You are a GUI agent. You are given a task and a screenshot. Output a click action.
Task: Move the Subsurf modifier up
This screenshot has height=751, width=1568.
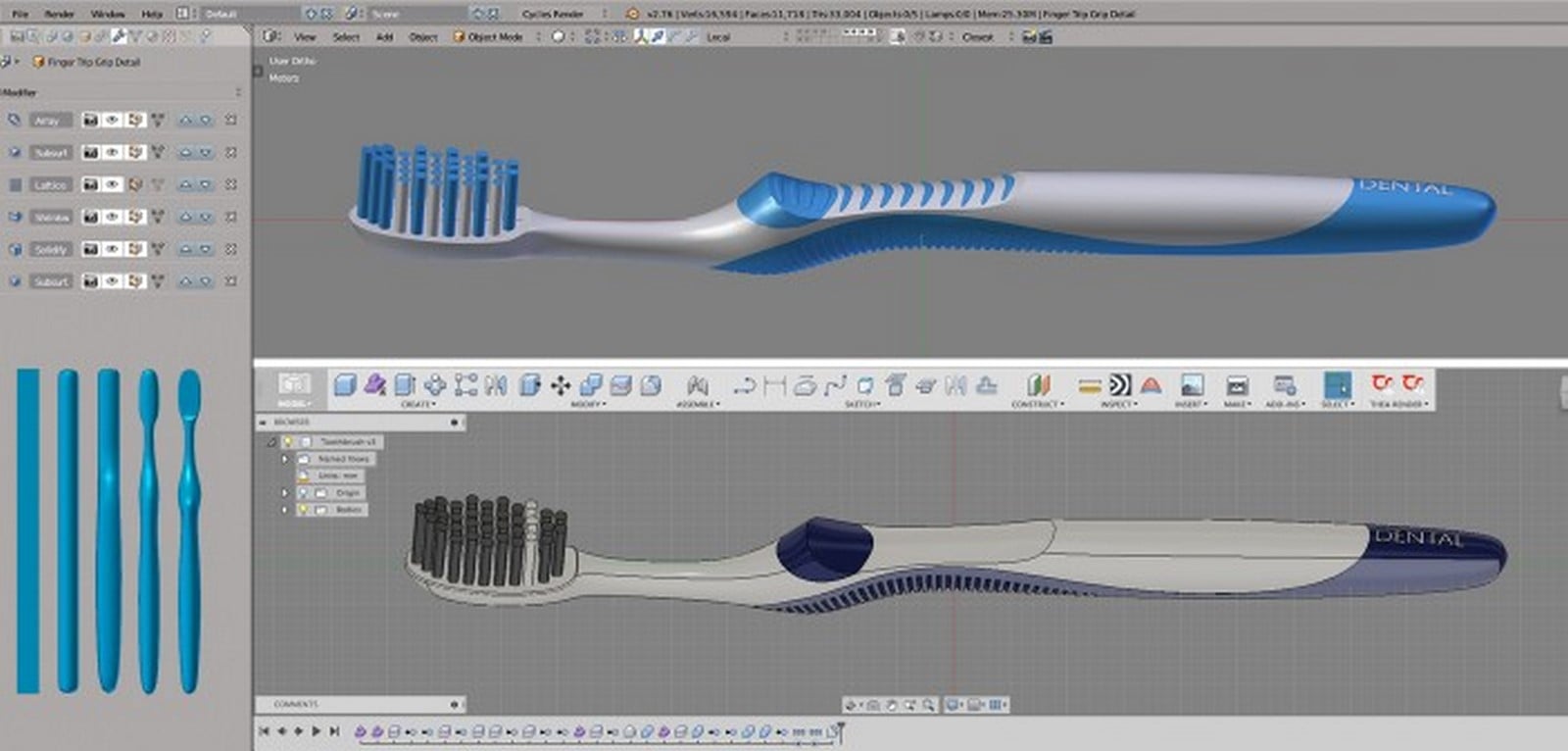185,152
